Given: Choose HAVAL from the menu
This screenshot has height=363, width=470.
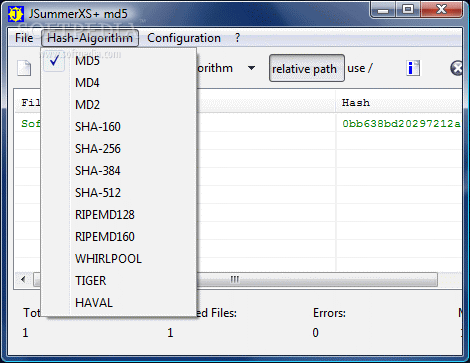Looking at the screenshot, I should 119,303.
